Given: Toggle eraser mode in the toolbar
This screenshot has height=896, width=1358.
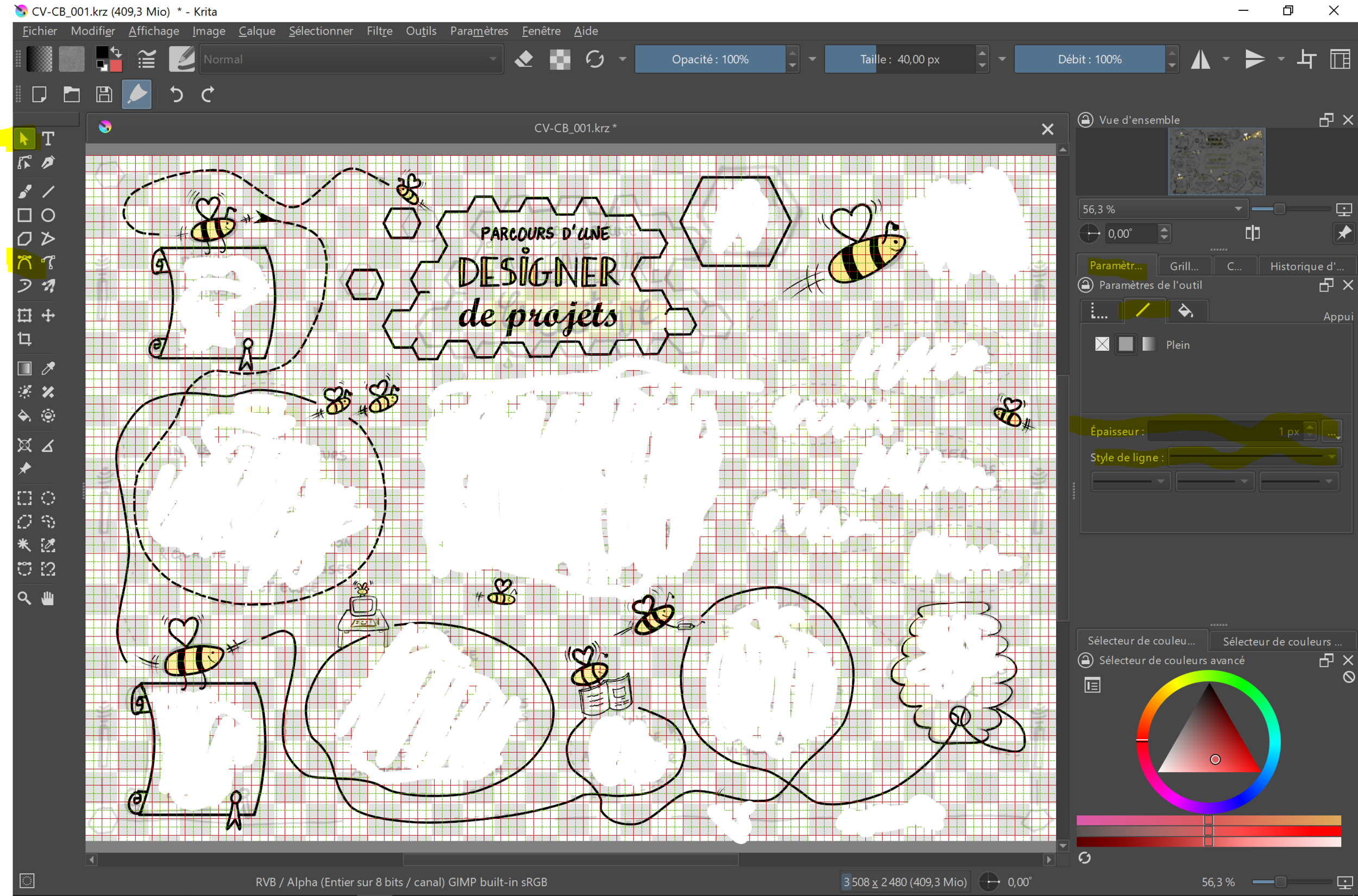Looking at the screenshot, I should [525, 59].
